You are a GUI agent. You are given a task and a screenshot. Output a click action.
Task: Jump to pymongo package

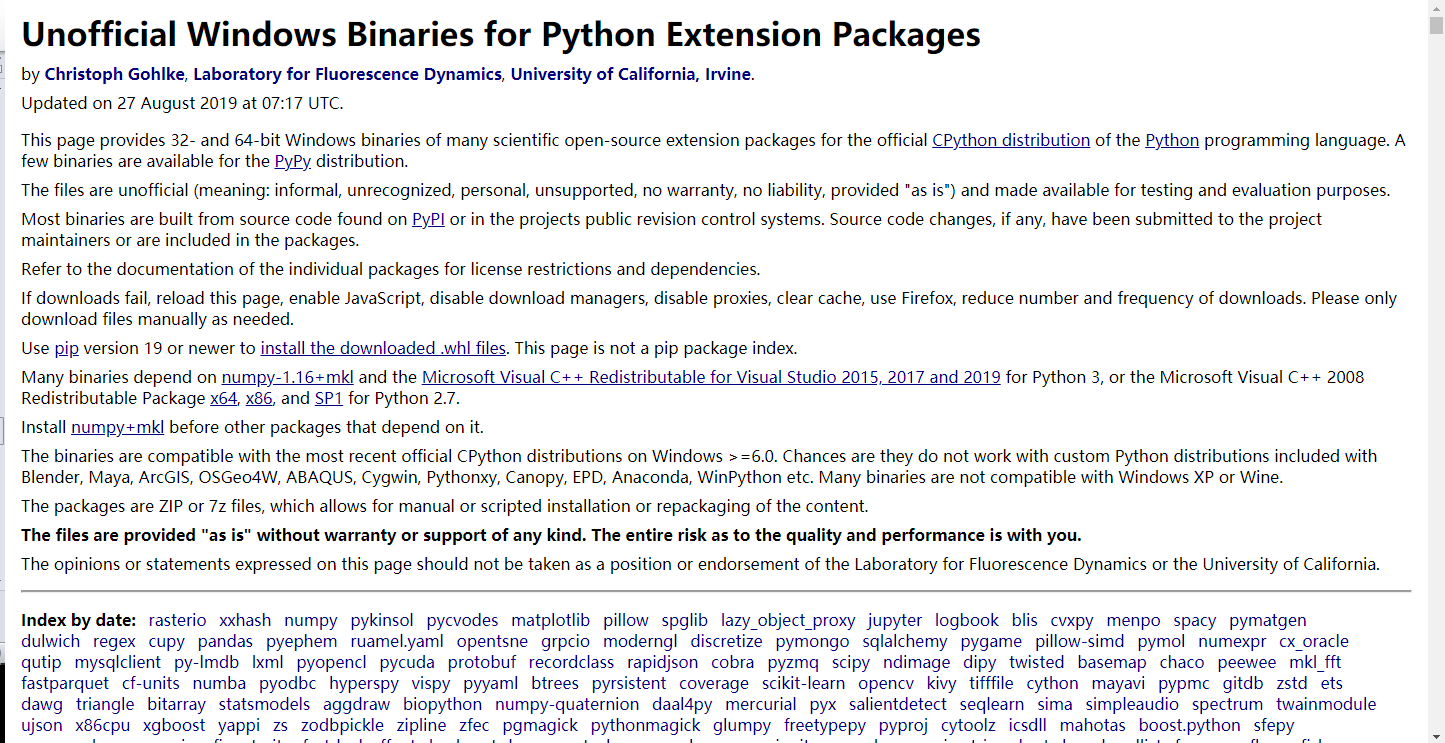click(x=813, y=641)
